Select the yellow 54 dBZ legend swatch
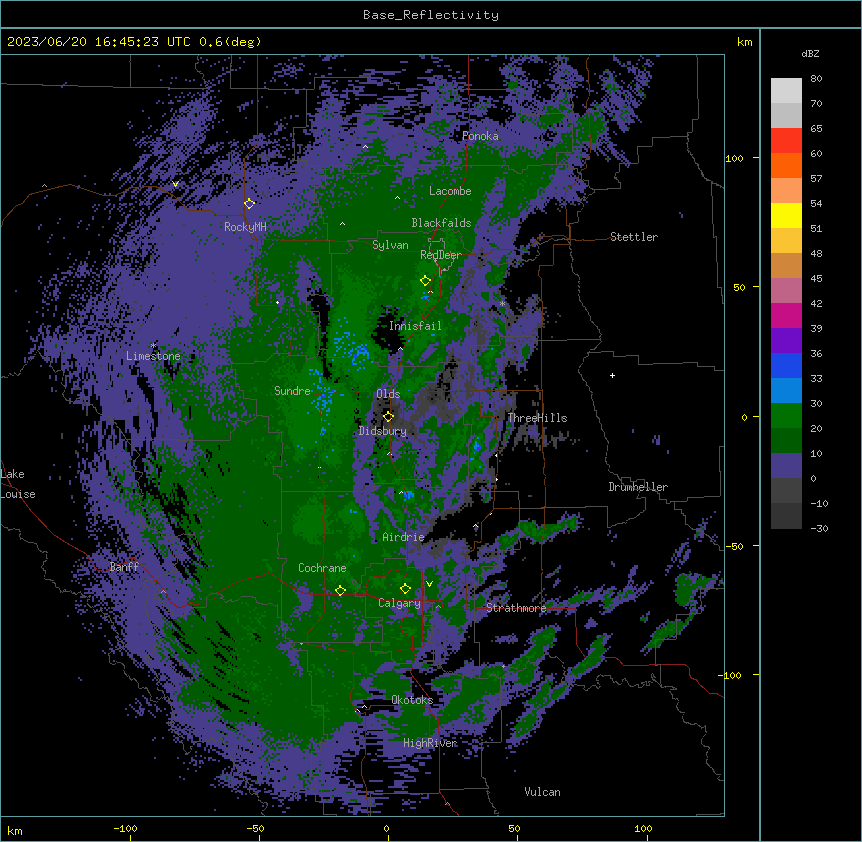Screen dimensions: 862x842 pos(786,215)
